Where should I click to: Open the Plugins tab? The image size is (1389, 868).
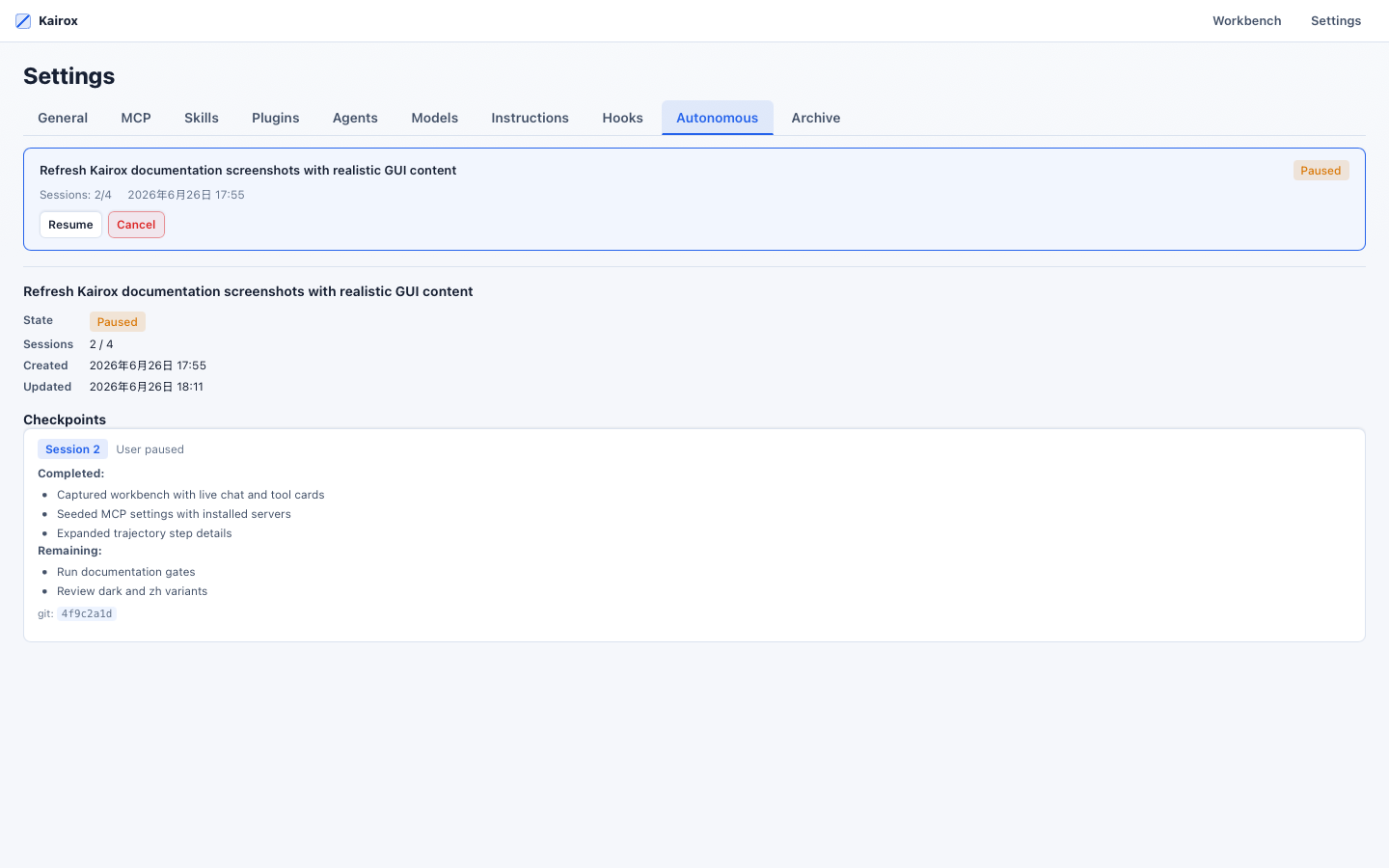276,118
